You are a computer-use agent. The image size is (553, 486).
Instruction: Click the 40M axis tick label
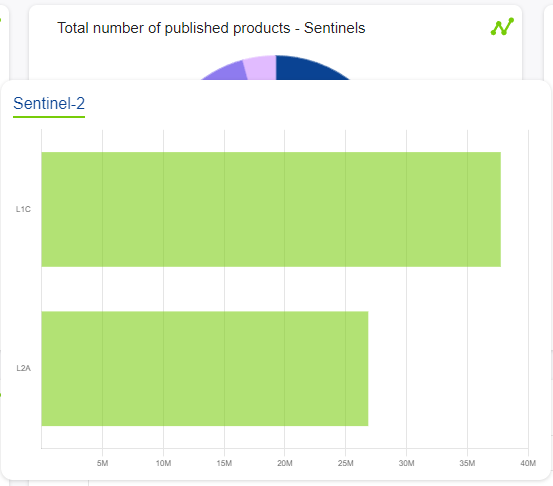[x=528, y=463]
